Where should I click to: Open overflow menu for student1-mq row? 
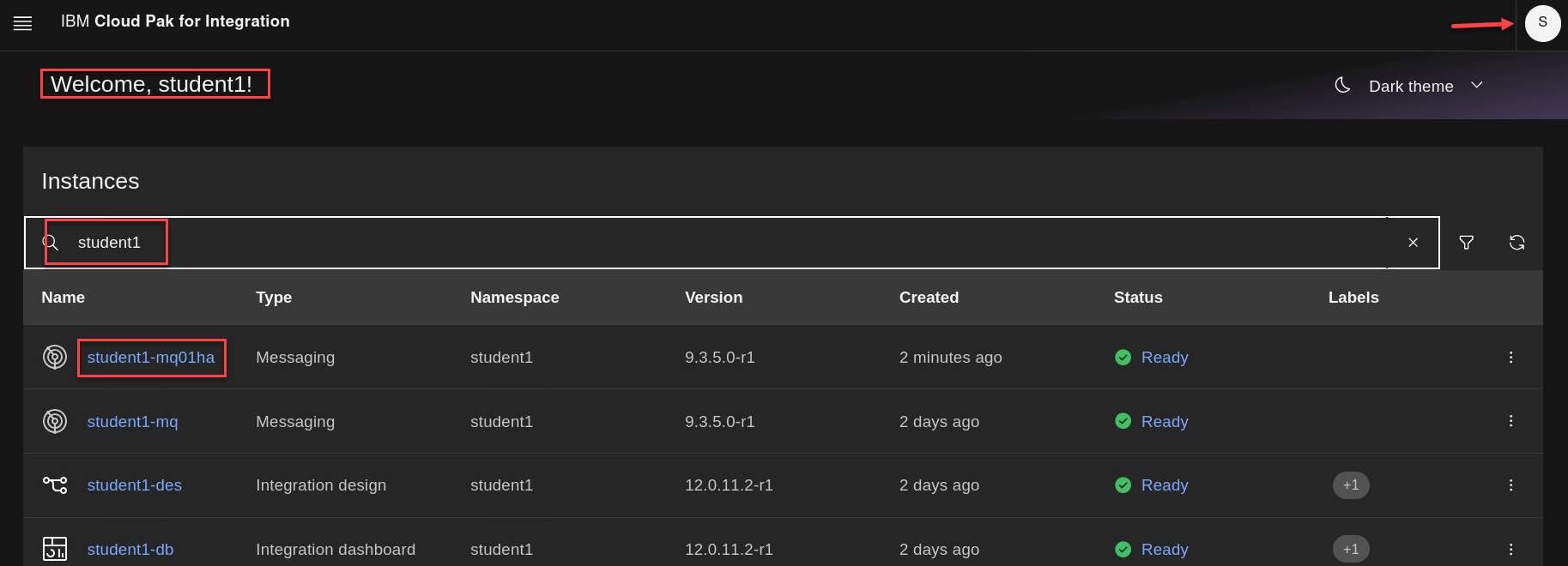pos(1510,421)
